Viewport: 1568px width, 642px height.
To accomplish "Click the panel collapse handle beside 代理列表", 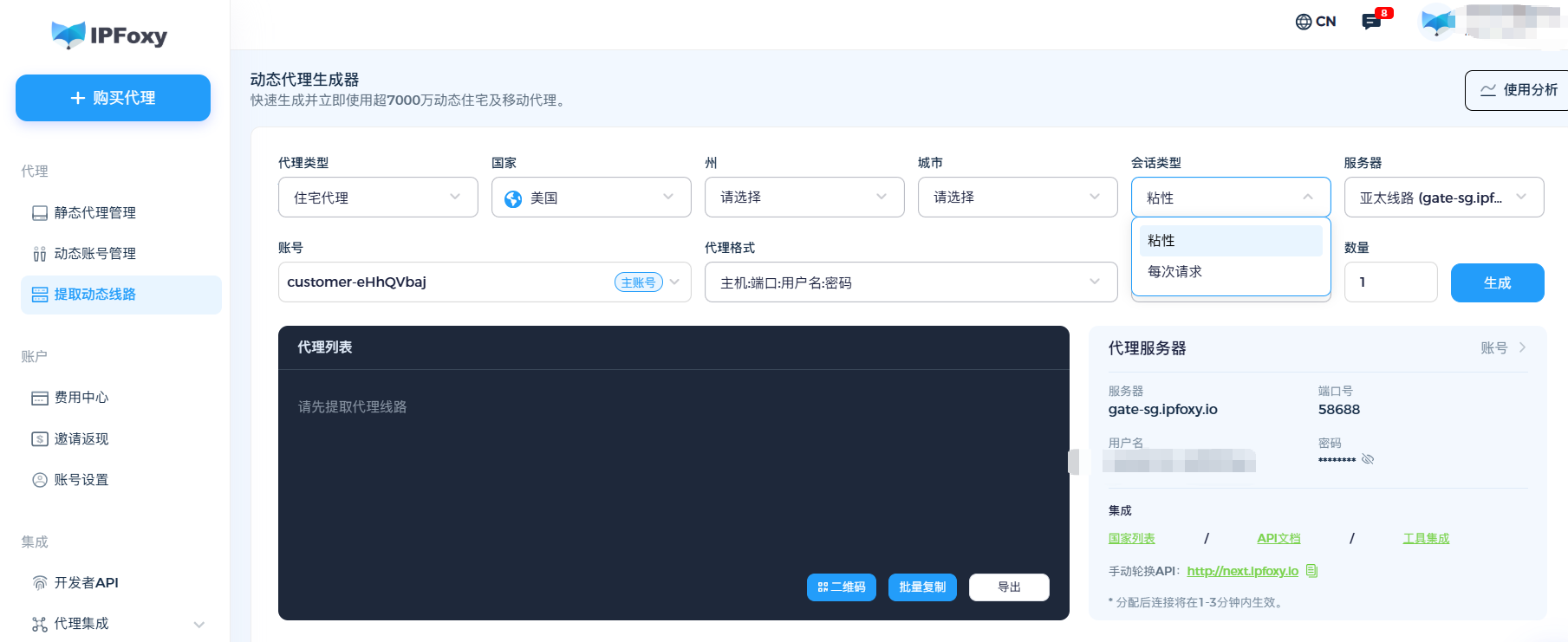I will [1074, 462].
